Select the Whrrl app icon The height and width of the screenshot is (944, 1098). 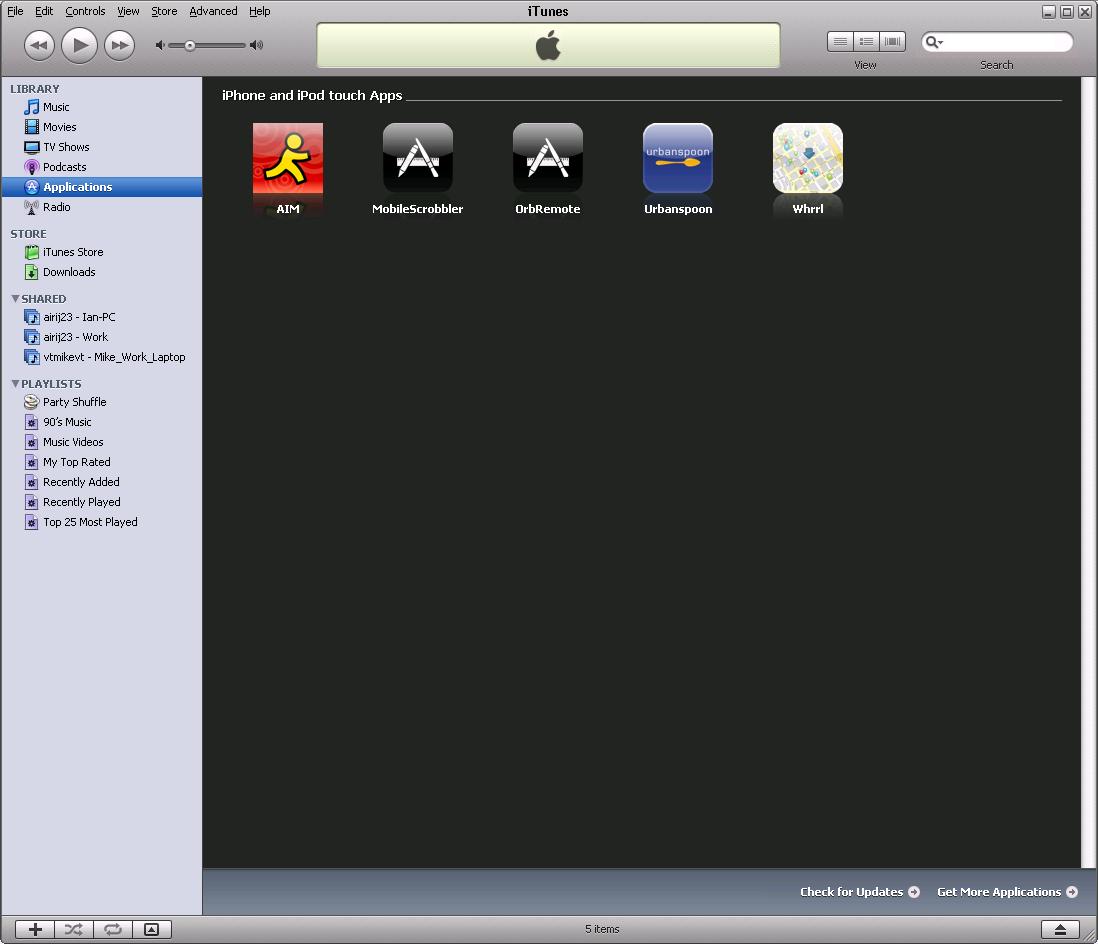807,158
